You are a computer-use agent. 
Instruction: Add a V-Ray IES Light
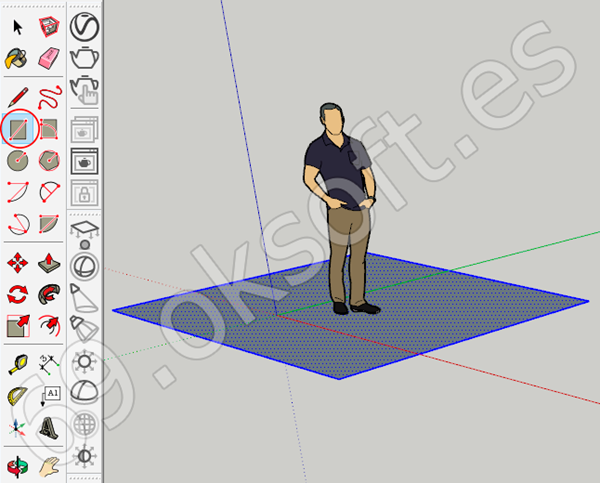(x=85, y=328)
